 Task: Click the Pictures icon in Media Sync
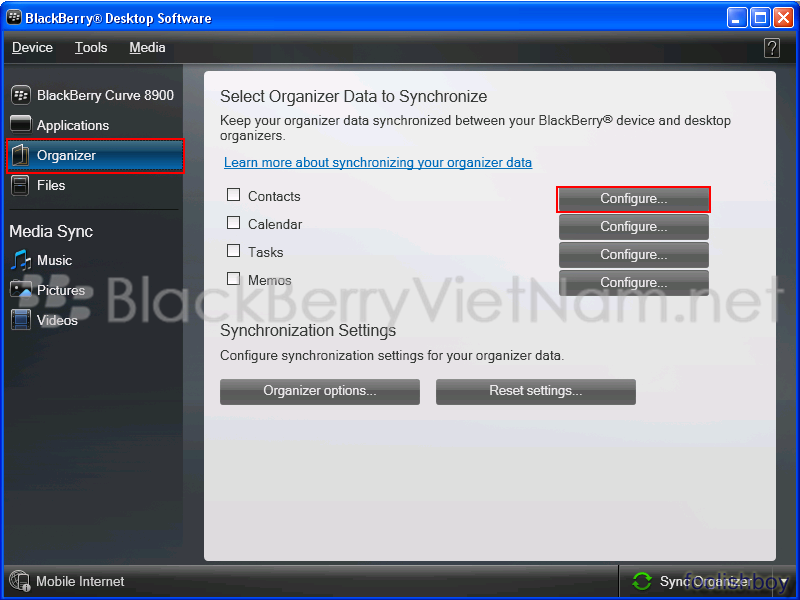coord(21,290)
